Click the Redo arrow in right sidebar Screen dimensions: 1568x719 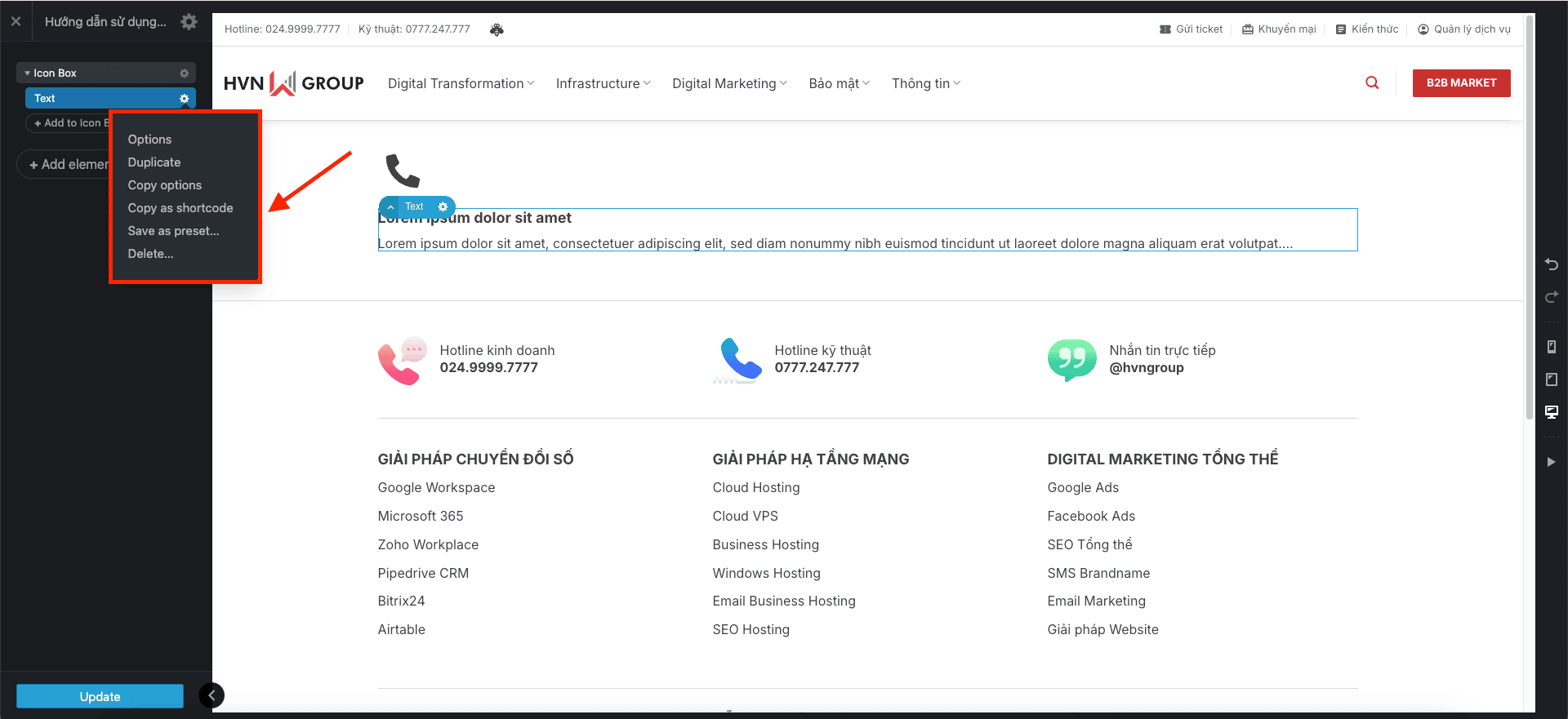pyautogui.click(x=1551, y=297)
